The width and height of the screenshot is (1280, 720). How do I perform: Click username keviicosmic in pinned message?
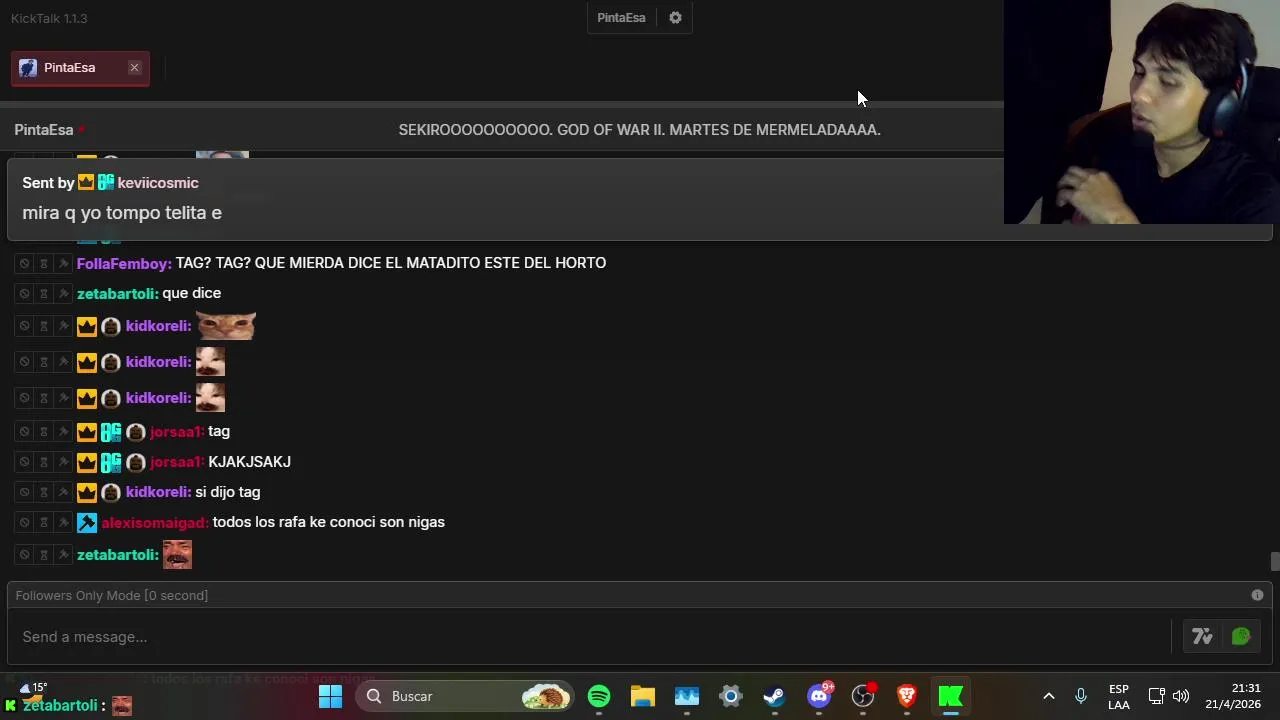point(158,183)
